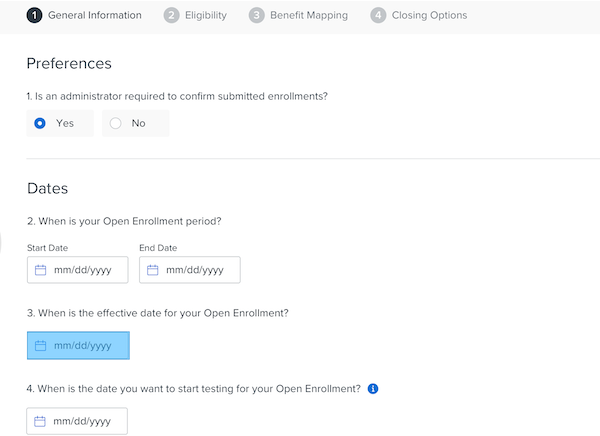Focus the End Date mm/dd/yyyy text

click(x=195, y=270)
